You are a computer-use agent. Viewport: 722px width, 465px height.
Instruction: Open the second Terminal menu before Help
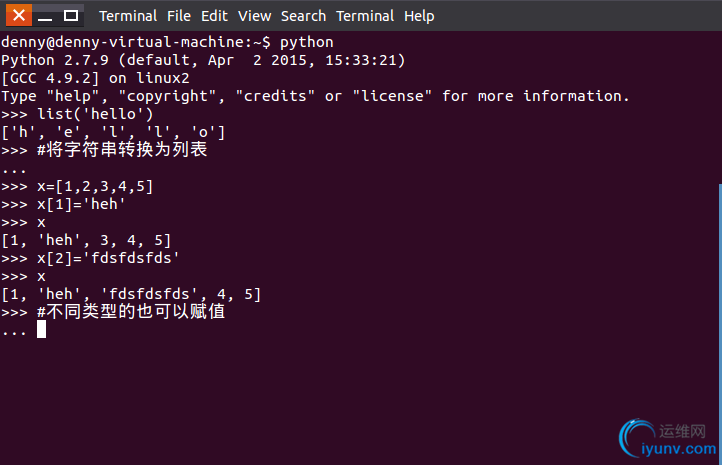tap(365, 16)
